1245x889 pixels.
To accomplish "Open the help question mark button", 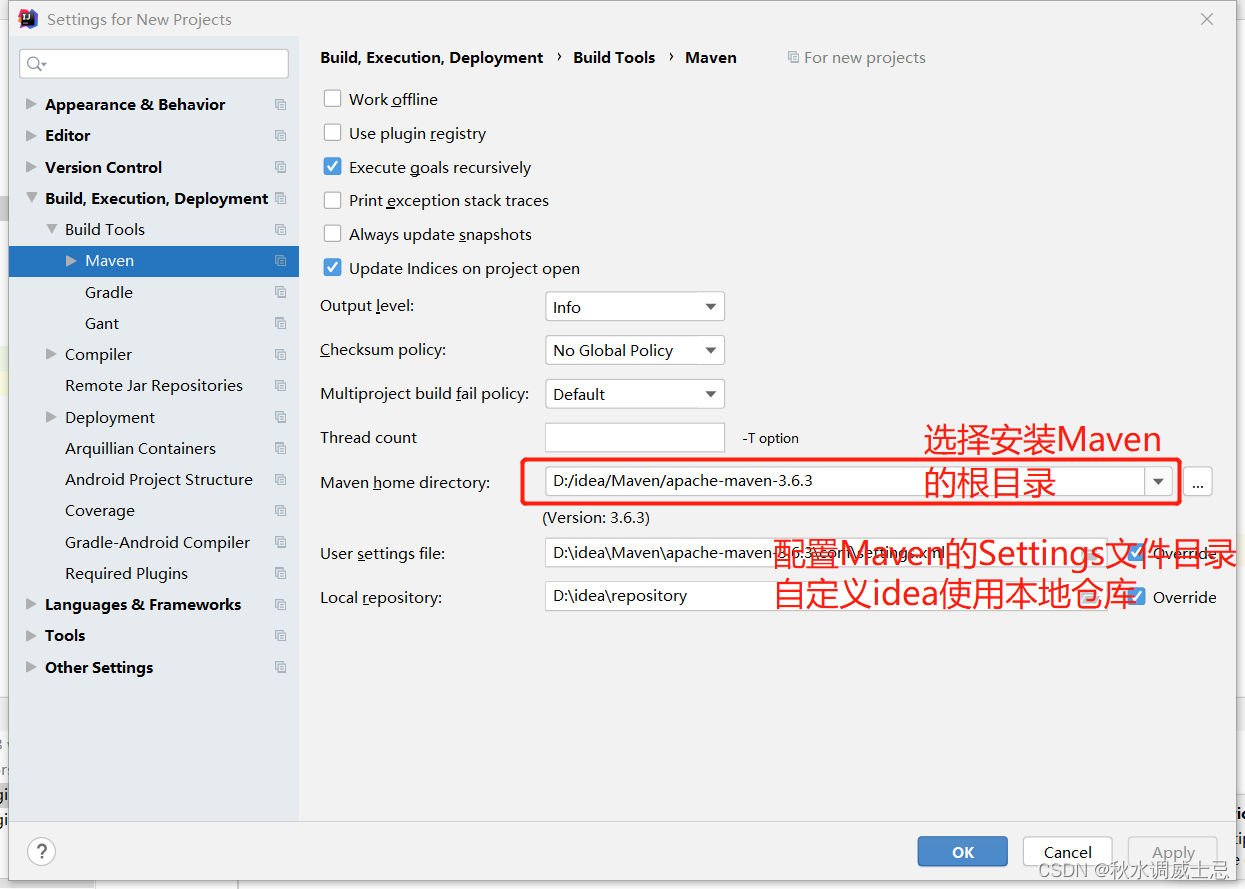I will point(41,851).
